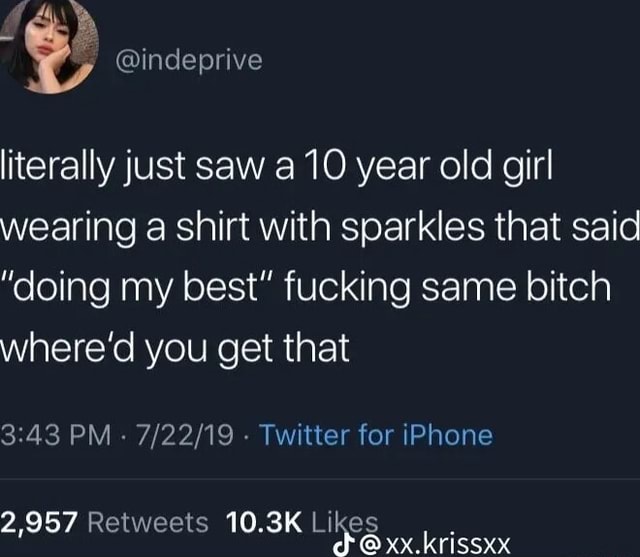Click the tweet's last line "where'd you get that"
640x557 pixels.
point(175,348)
